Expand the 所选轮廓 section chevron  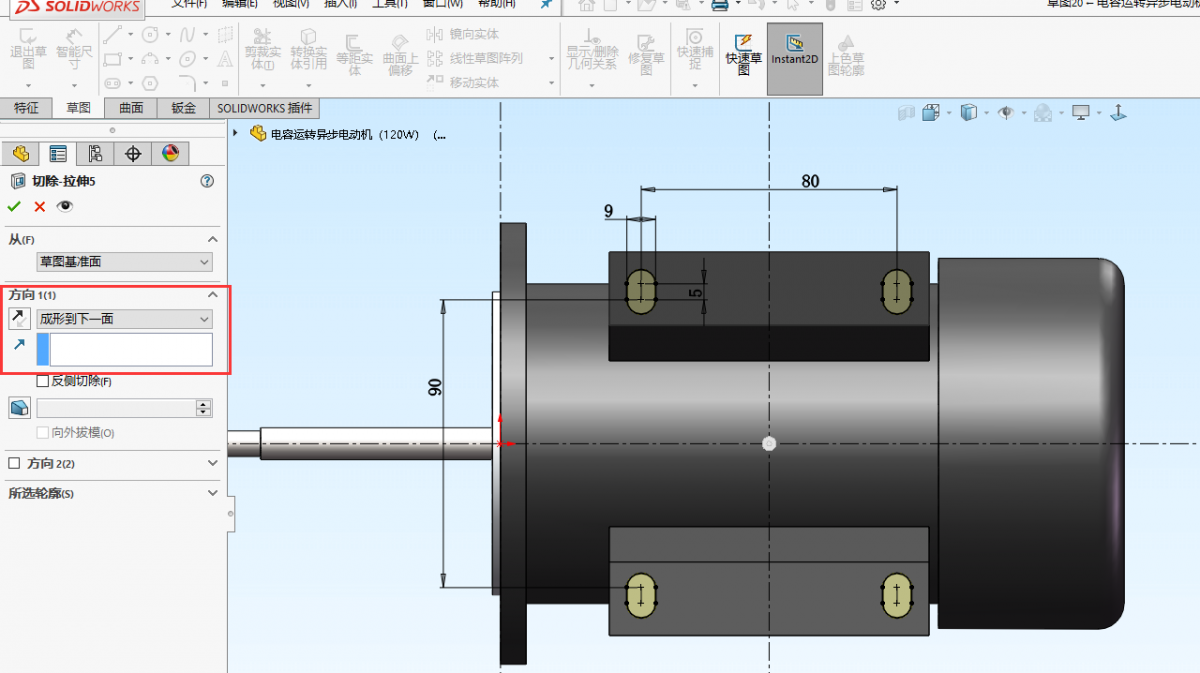[x=212, y=493]
